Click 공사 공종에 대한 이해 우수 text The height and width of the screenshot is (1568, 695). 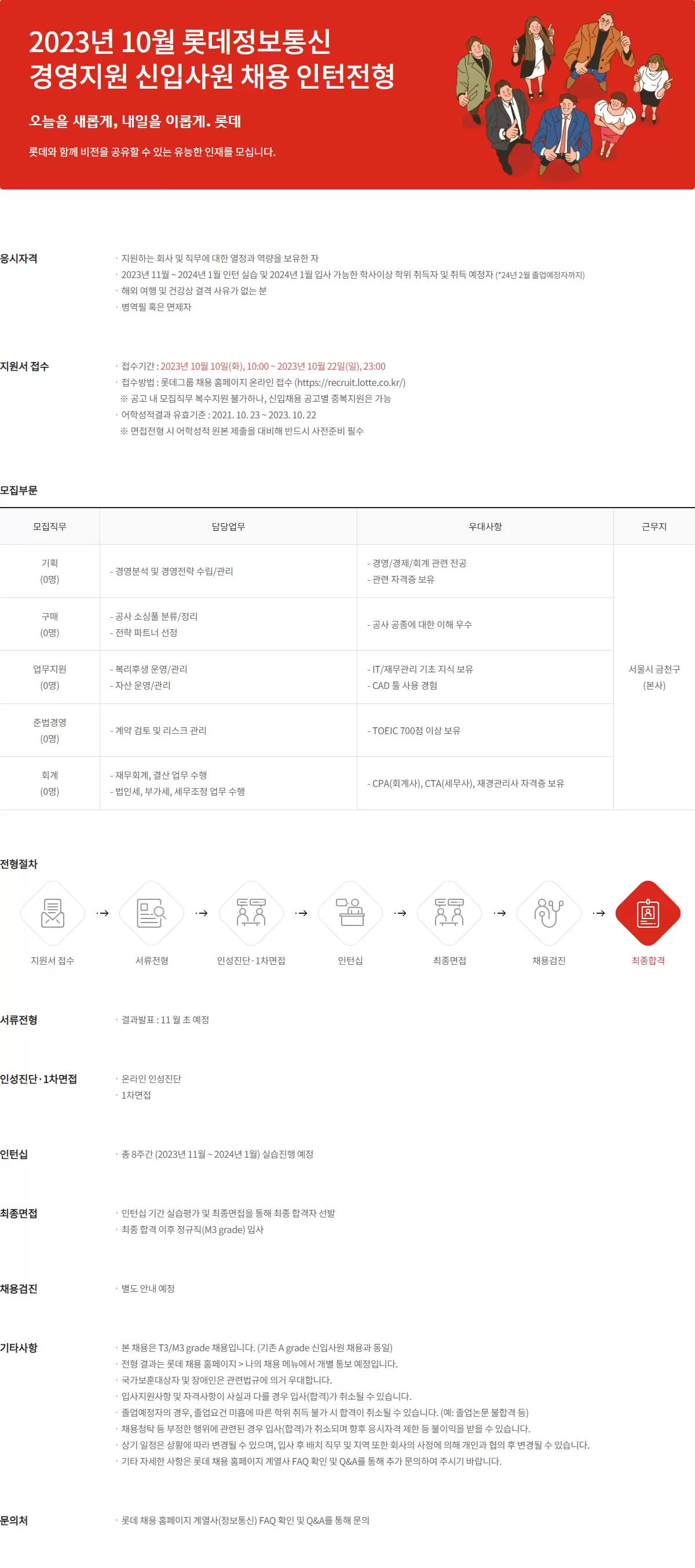(x=419, y=625)
